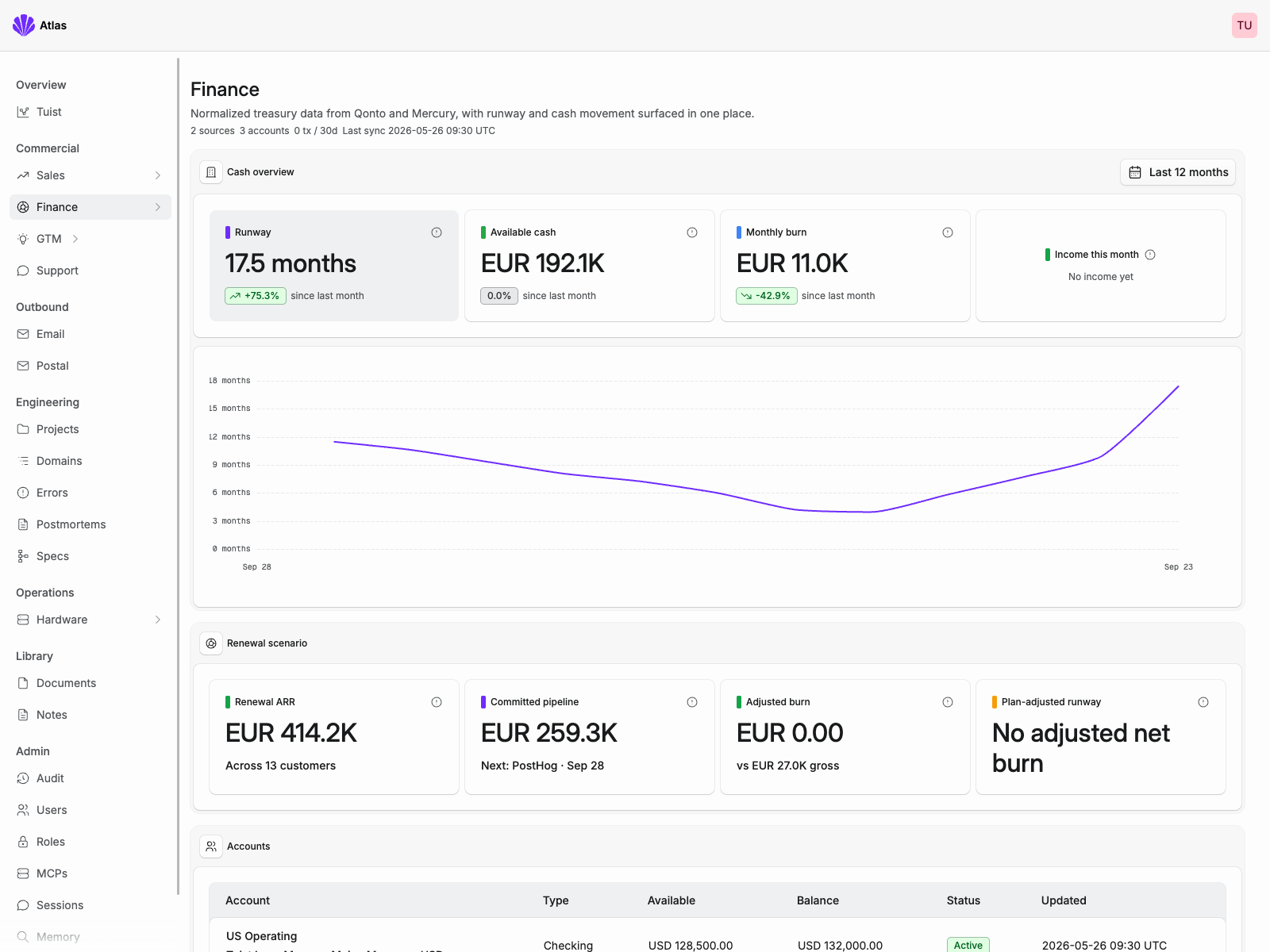Viewport: 1270px width, 952px height.
Task: Click the Committed pipeline card
Action: (x=590, y=737)
